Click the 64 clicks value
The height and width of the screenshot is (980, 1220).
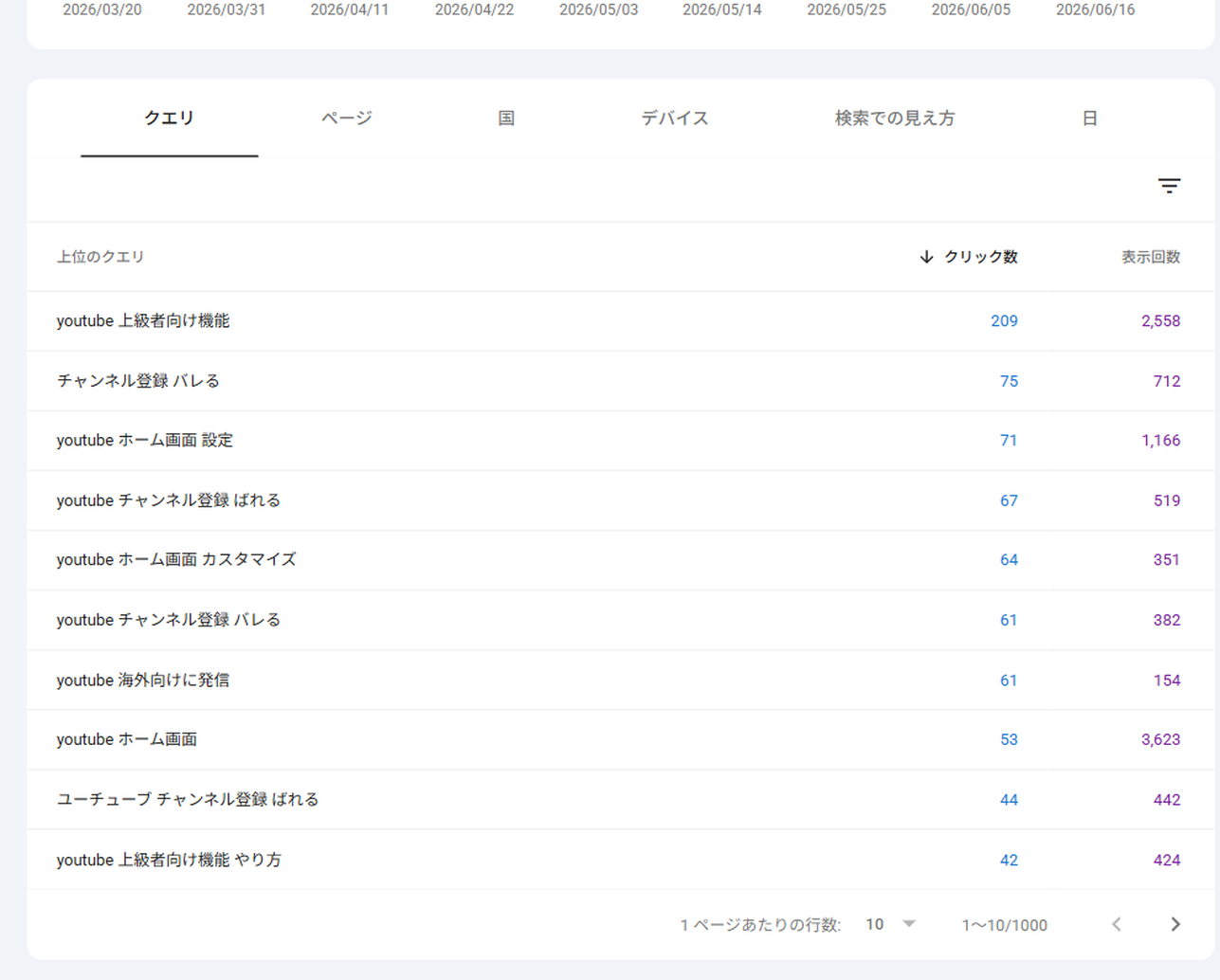click(1009, 560)
